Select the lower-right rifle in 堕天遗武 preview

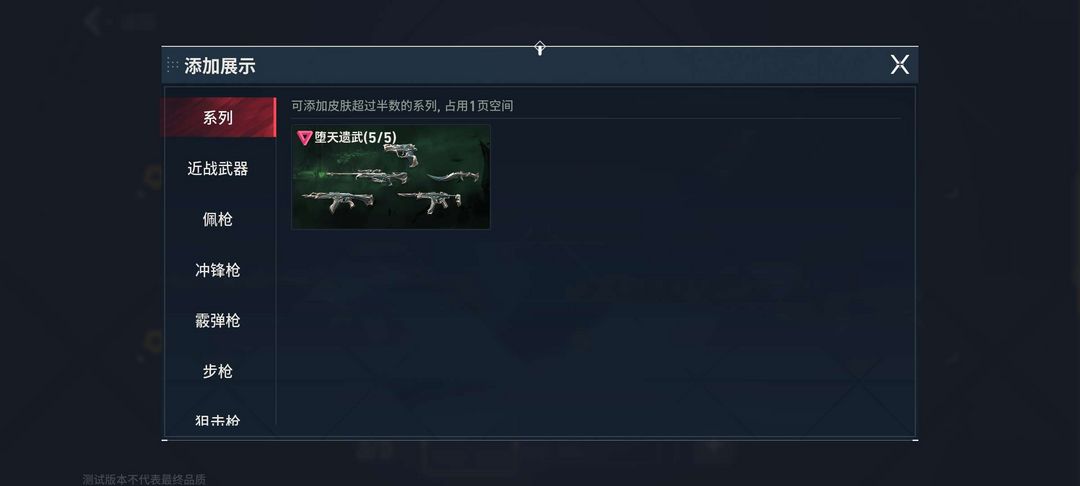click(430, 202)
